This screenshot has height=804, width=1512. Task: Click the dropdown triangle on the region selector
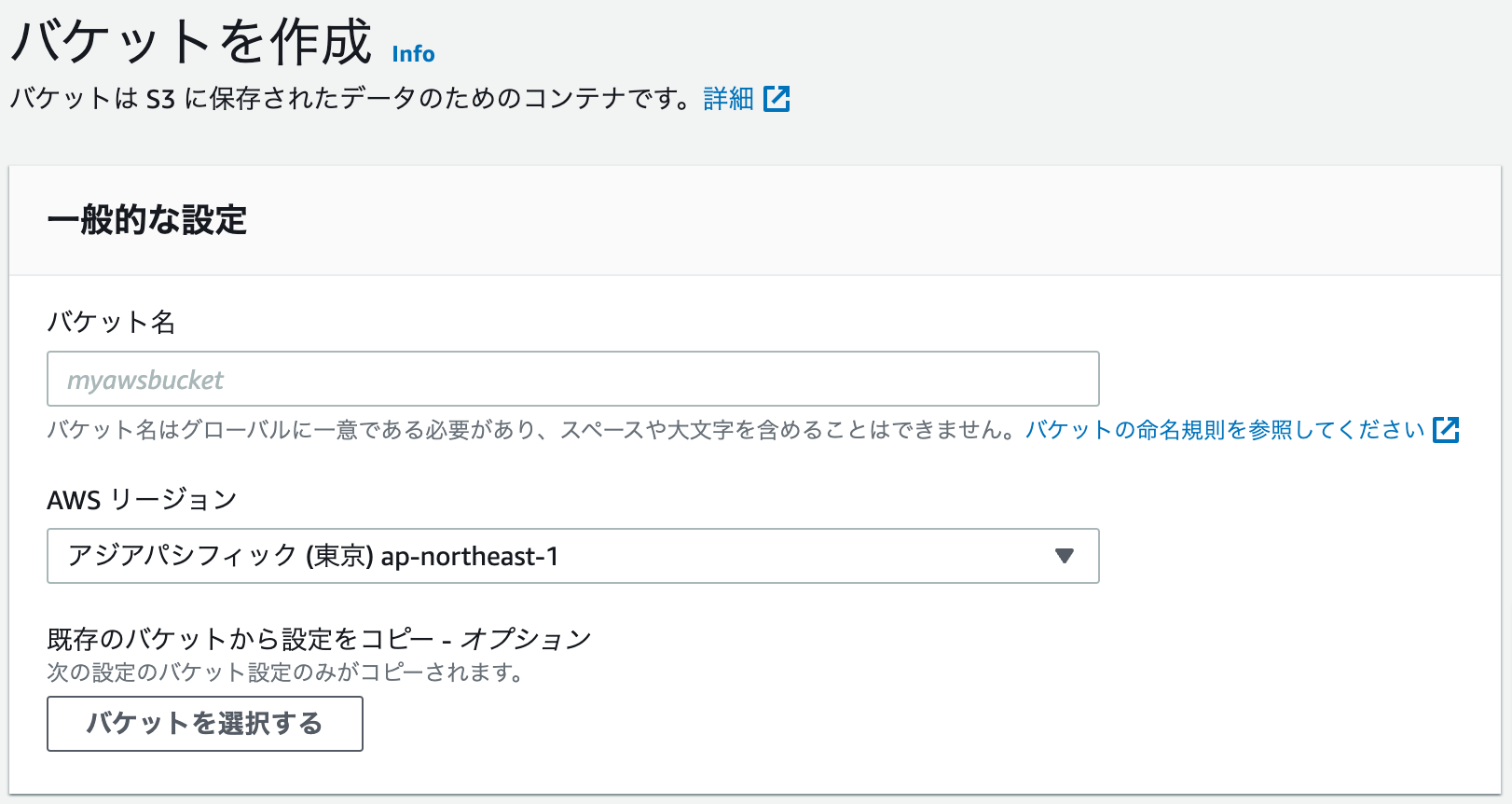point(1065,557)
